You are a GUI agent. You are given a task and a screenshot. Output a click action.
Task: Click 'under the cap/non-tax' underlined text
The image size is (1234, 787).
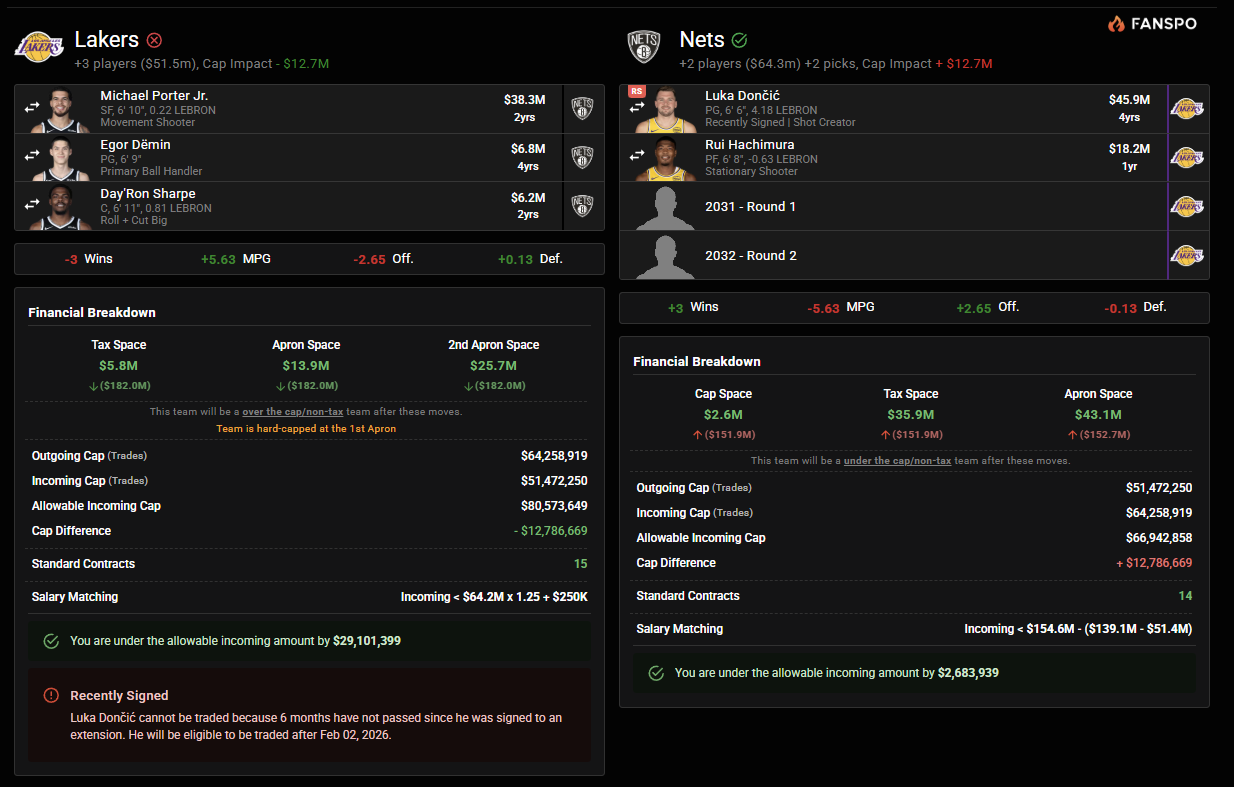pyautogui.click(x=897, y=460)
